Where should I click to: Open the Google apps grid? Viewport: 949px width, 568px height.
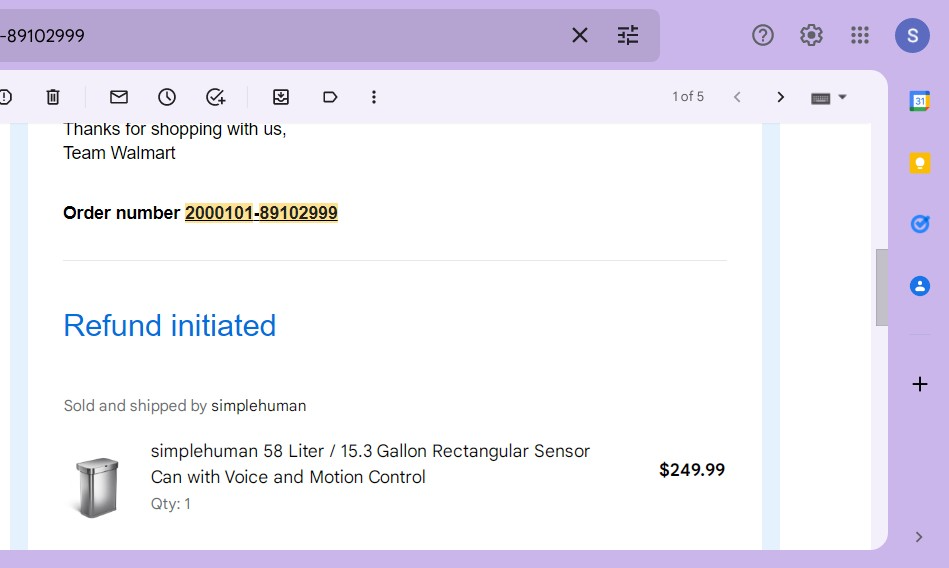click(x=859, y=35)
